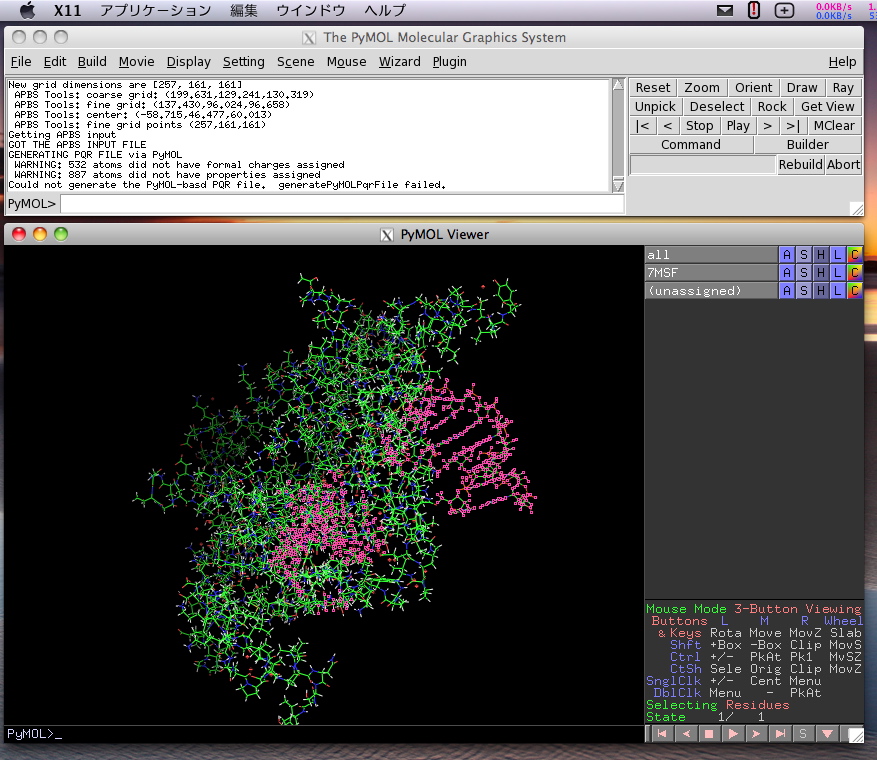Click the Get View button

[x=828, y=107]
